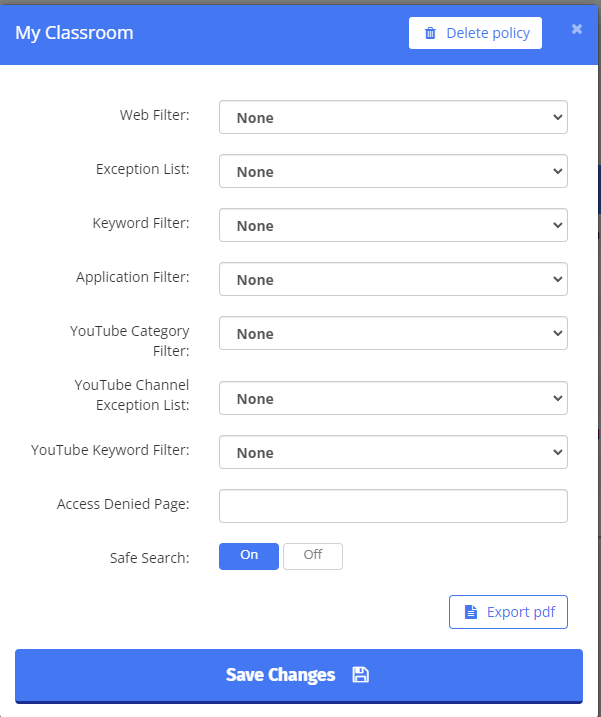Expand the Keyword Filter dropdown
This screenshot has width=601, height=717.
(x=393, y=225)
